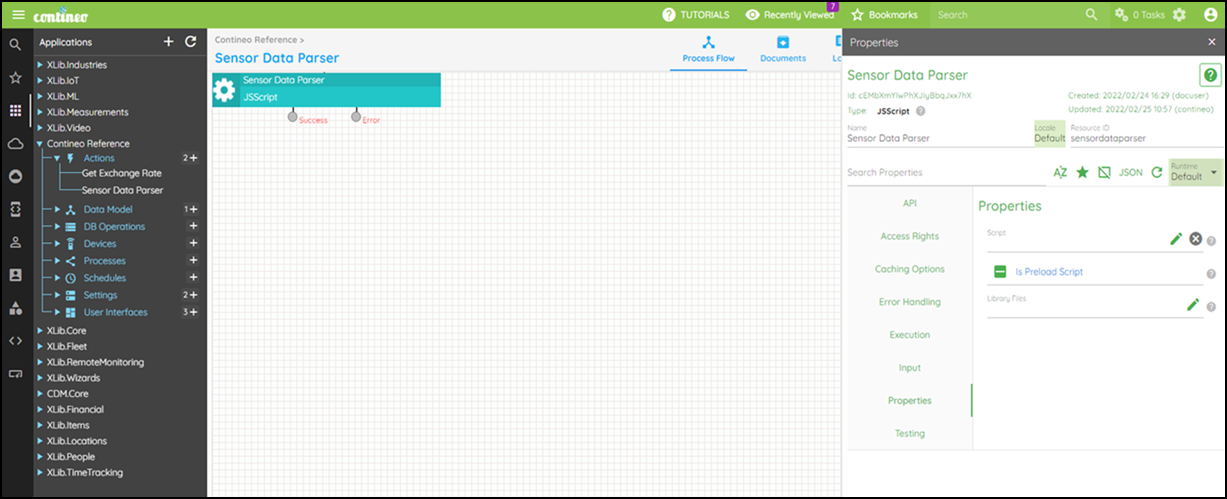This screenshot has width=1227, height=499.
Task: Click the favorites star in properties toolbar
Action: point(1082,173)
